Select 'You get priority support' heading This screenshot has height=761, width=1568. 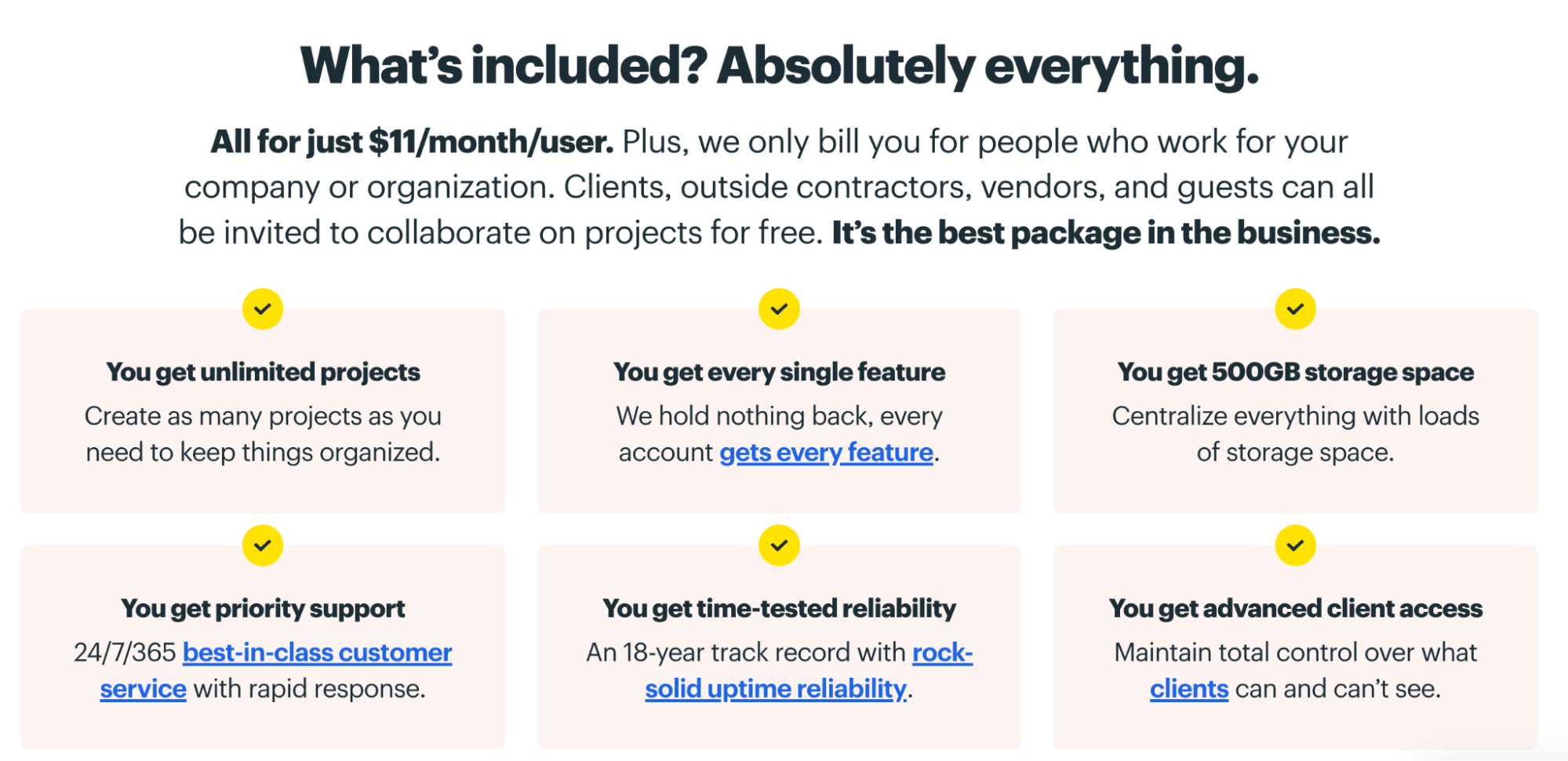pyautogui.click(x=263, y=609)
